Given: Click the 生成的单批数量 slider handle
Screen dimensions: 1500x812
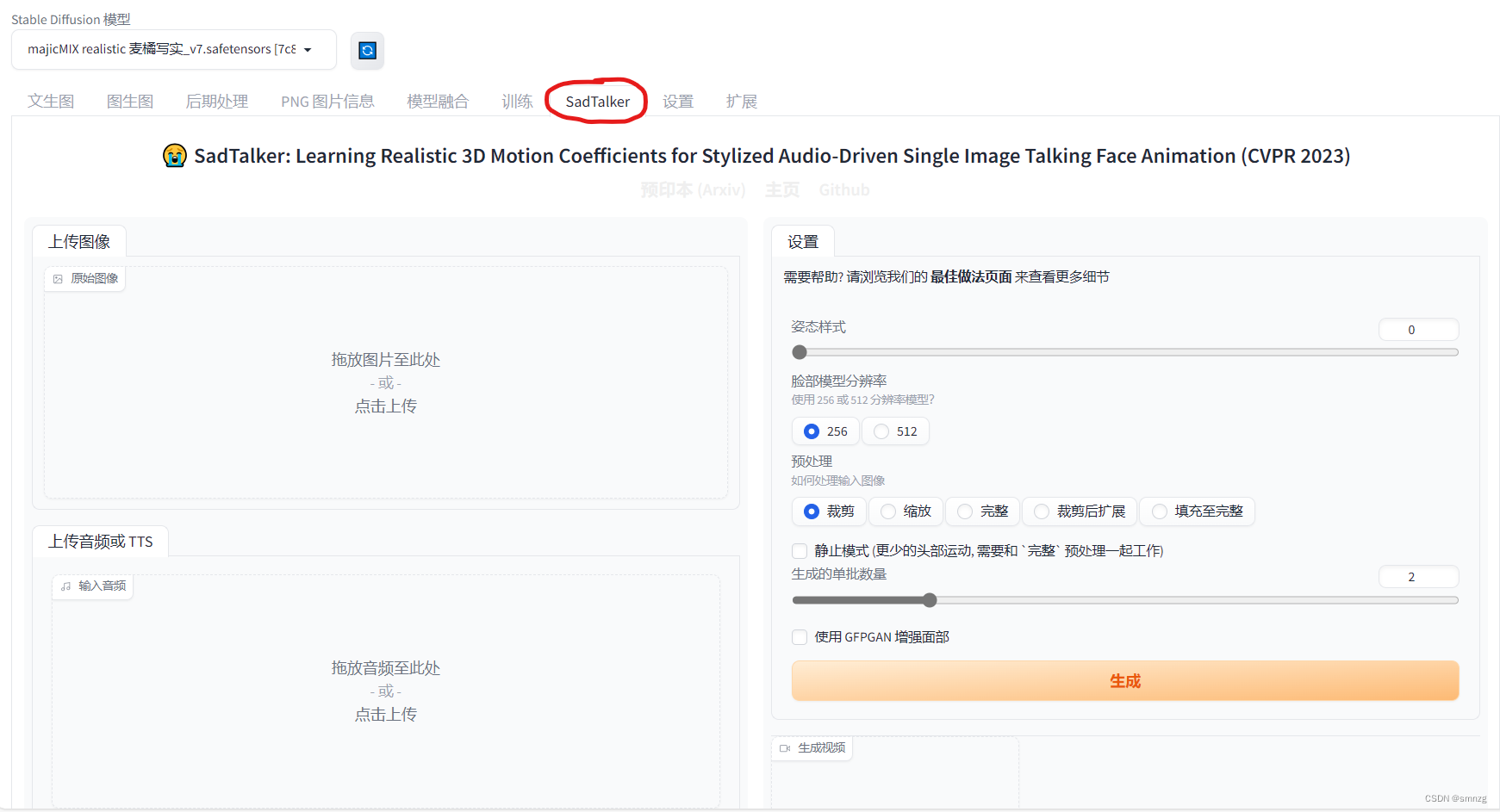Looking at the screenshot, I should point(930,600).
